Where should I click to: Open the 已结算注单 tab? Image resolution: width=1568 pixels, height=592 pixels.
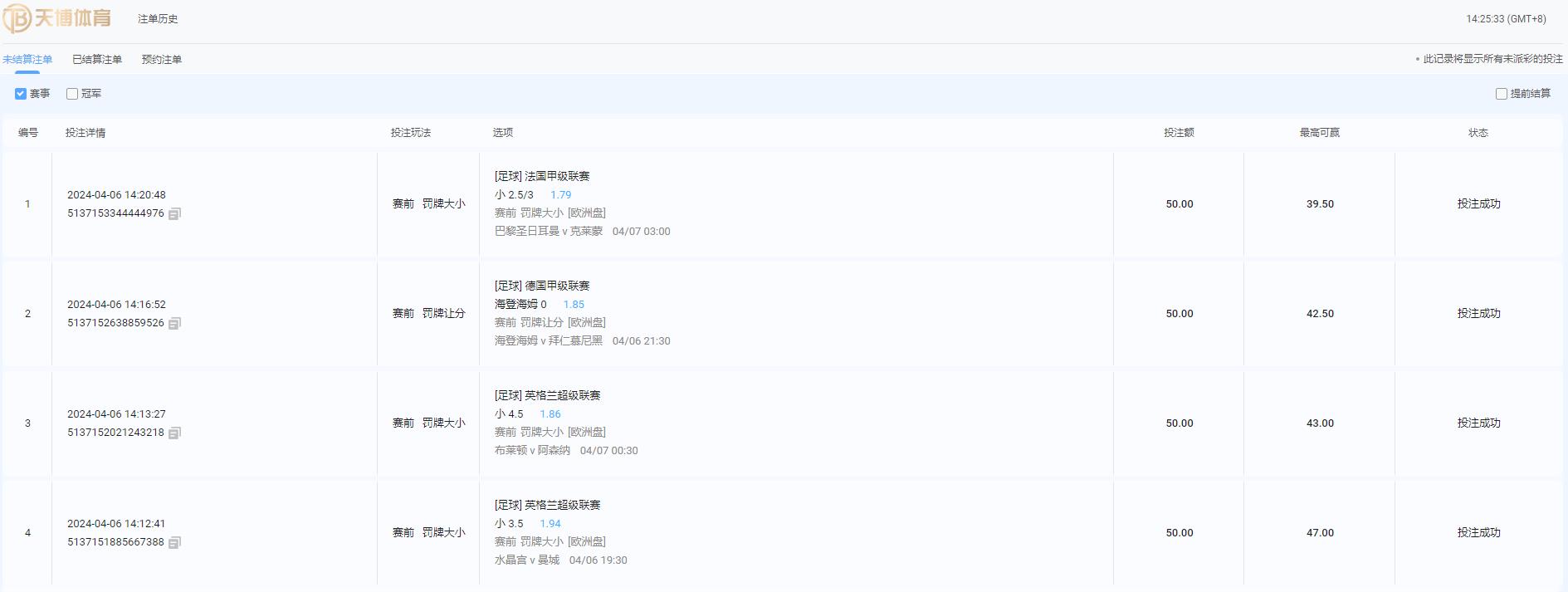[97, 60]
